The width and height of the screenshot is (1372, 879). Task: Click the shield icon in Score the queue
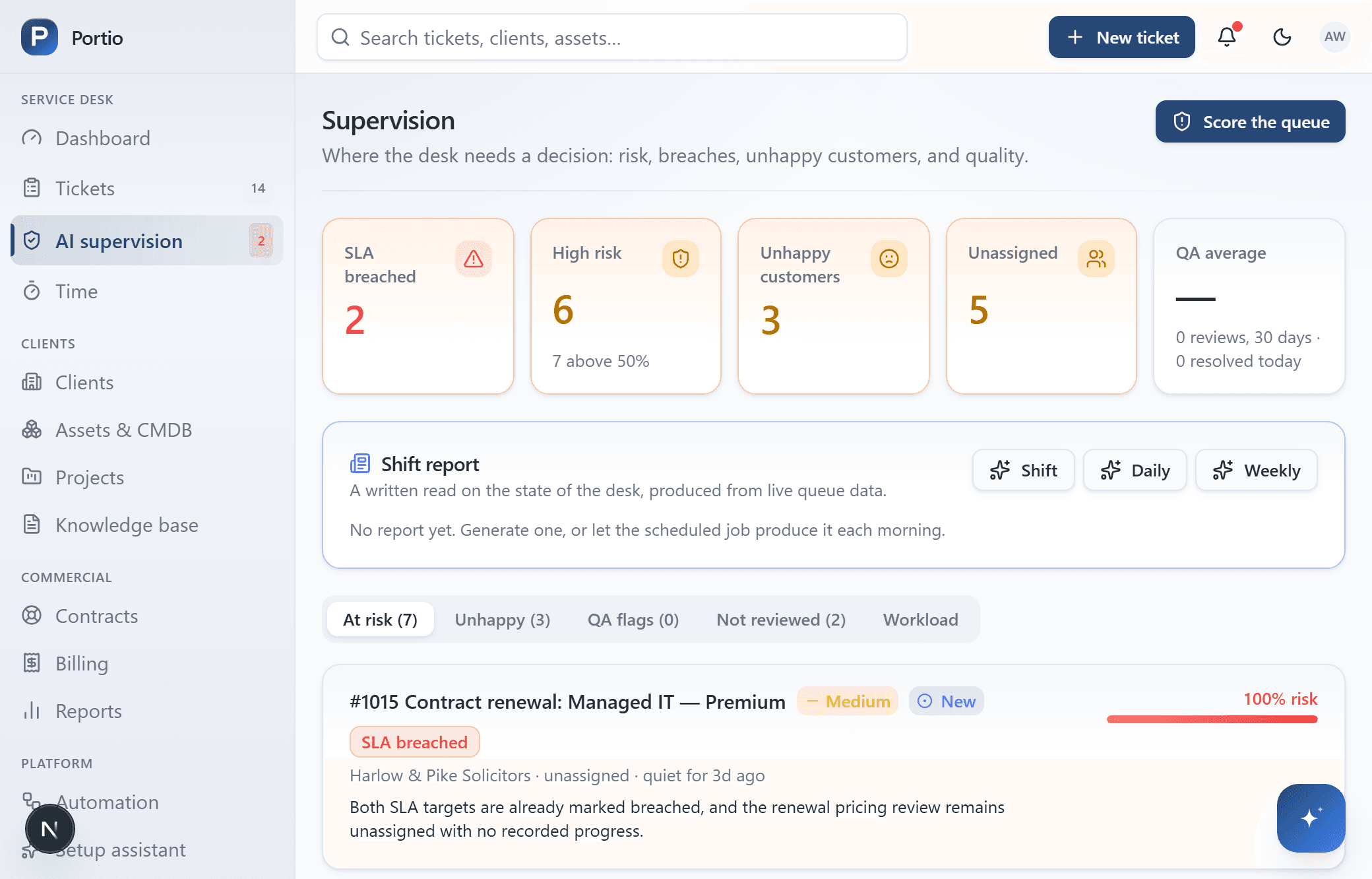point(1182,121)
